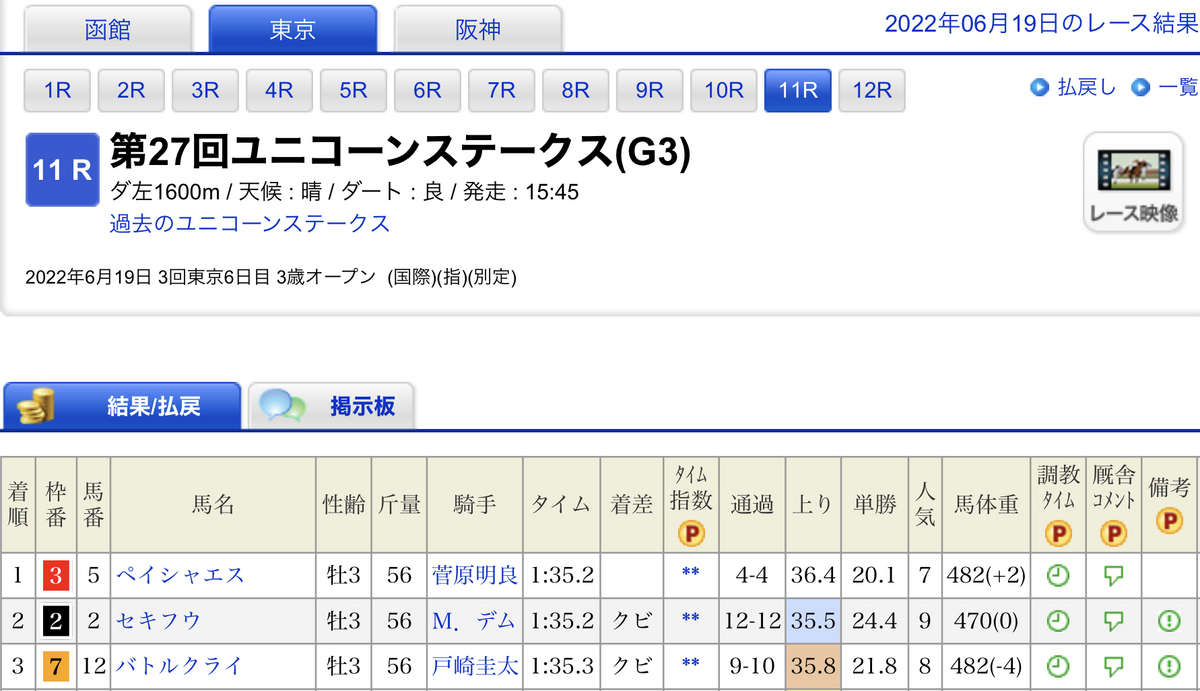This screenshot has height=691, width=1200.
Task: Open training time clock for セキフウ
Action: pos(1058,621)
